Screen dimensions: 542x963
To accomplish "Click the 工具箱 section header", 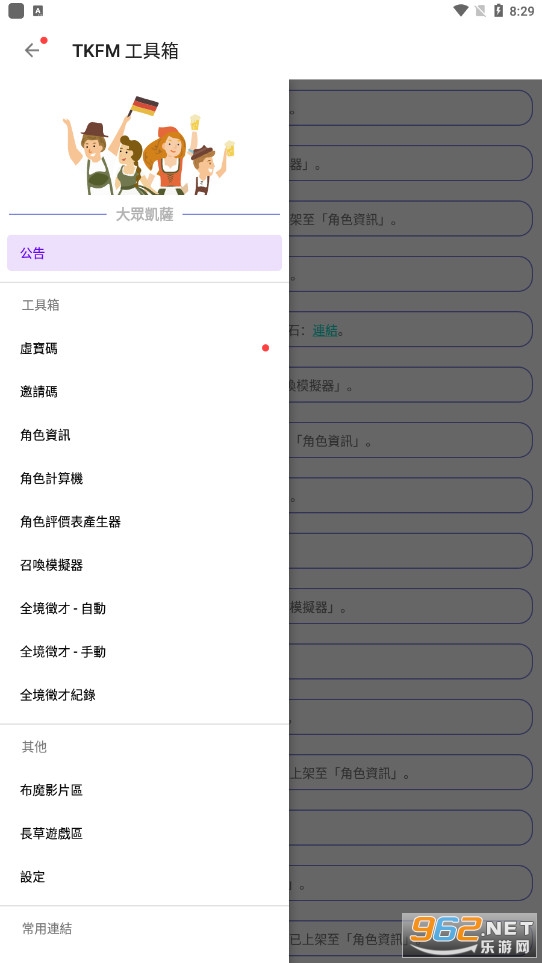I will coord(41,305).
